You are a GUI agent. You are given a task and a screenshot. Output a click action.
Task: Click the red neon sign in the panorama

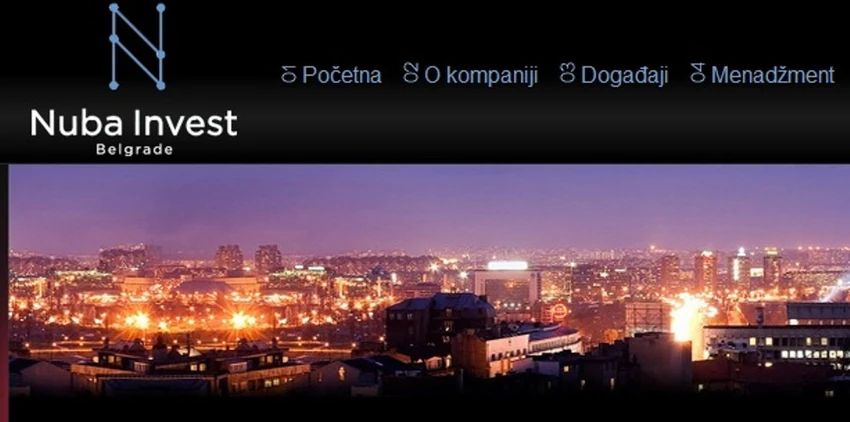tap(559, 312)
